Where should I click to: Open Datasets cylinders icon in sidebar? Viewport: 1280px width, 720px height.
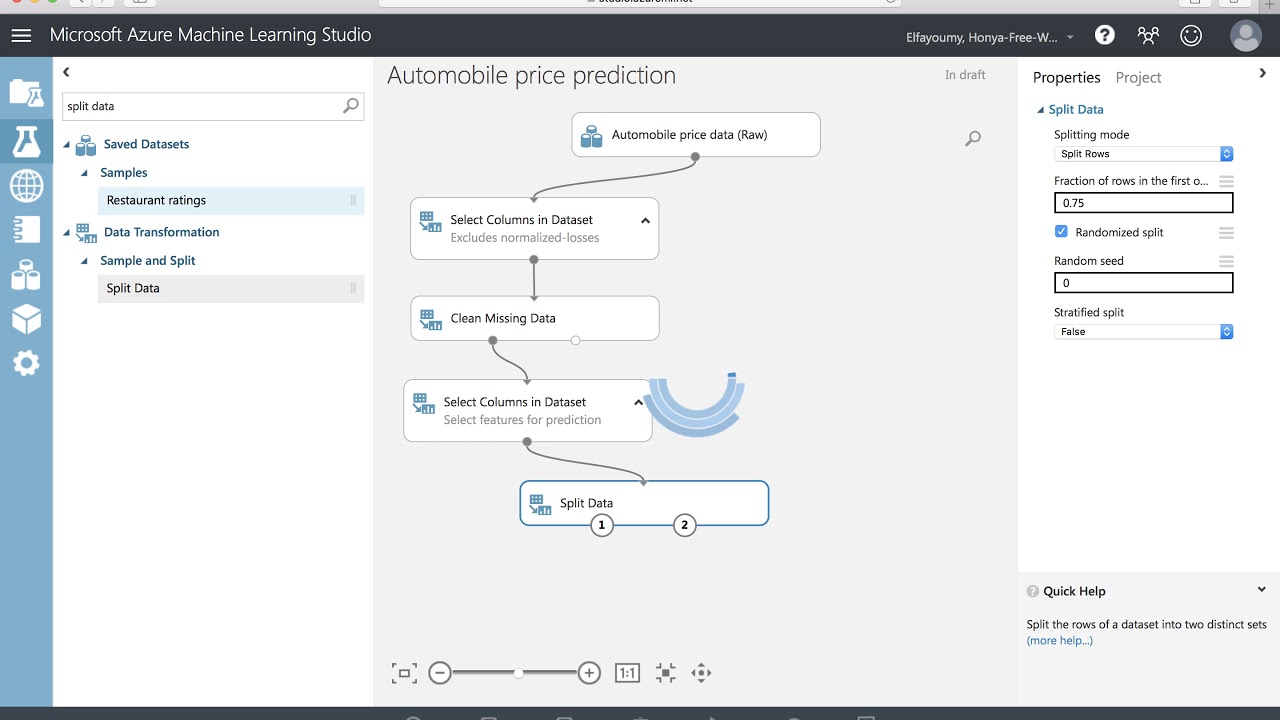click(x=26, y=274)
